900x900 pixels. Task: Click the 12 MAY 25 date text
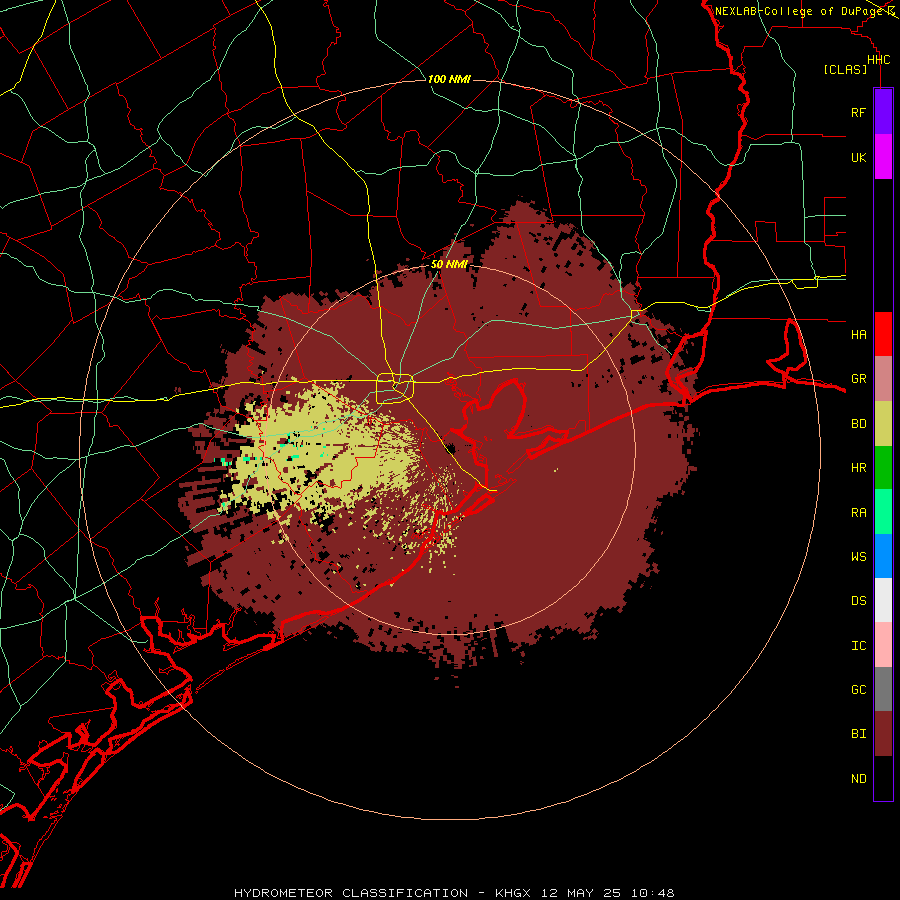(582, 893)
